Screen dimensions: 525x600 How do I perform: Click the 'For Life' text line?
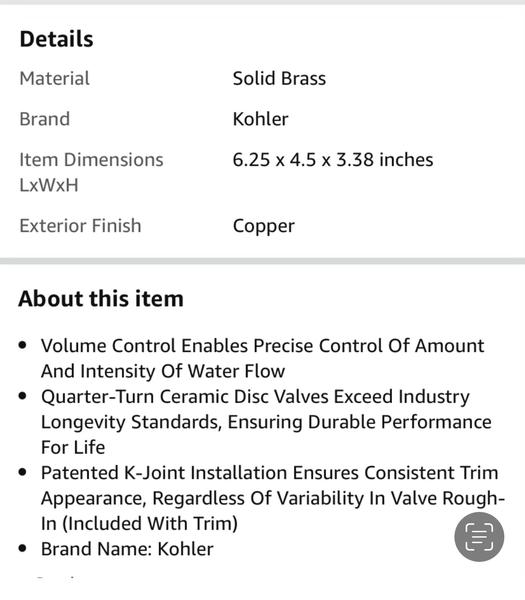(73, 447)
